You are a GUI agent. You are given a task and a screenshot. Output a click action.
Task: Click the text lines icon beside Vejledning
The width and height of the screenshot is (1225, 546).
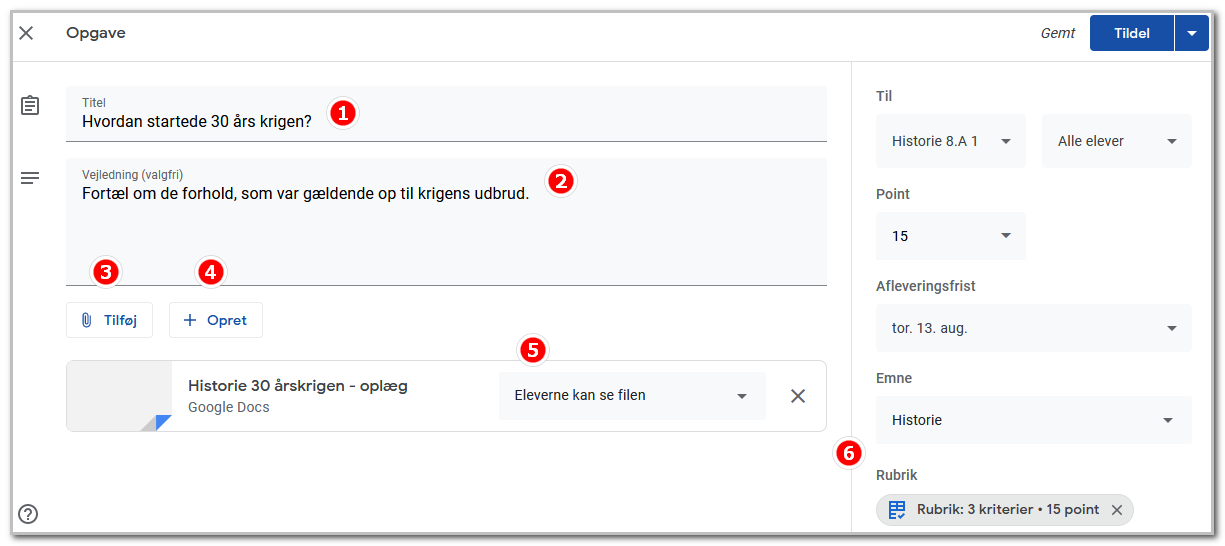pos(30,178)
